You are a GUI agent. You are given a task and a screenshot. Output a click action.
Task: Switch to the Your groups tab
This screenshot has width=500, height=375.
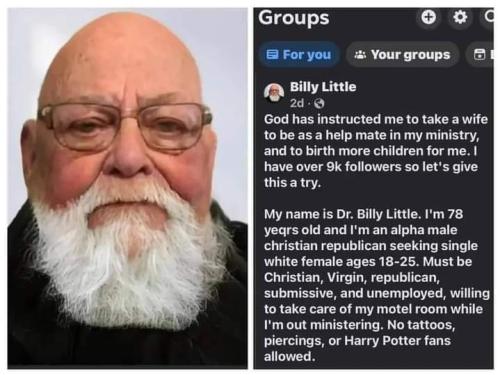point(403,54)
